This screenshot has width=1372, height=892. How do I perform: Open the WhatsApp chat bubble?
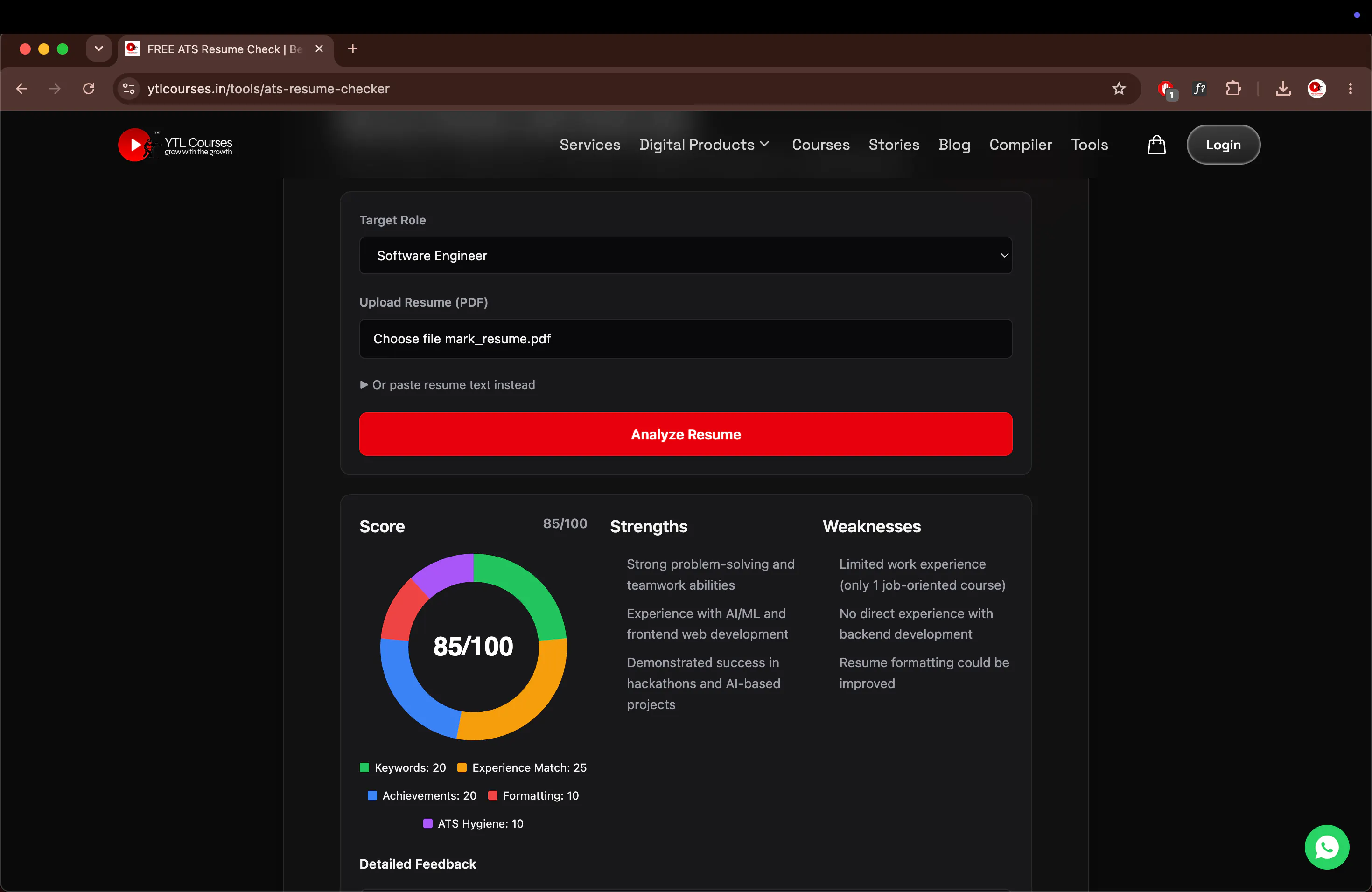(1326, 846)
